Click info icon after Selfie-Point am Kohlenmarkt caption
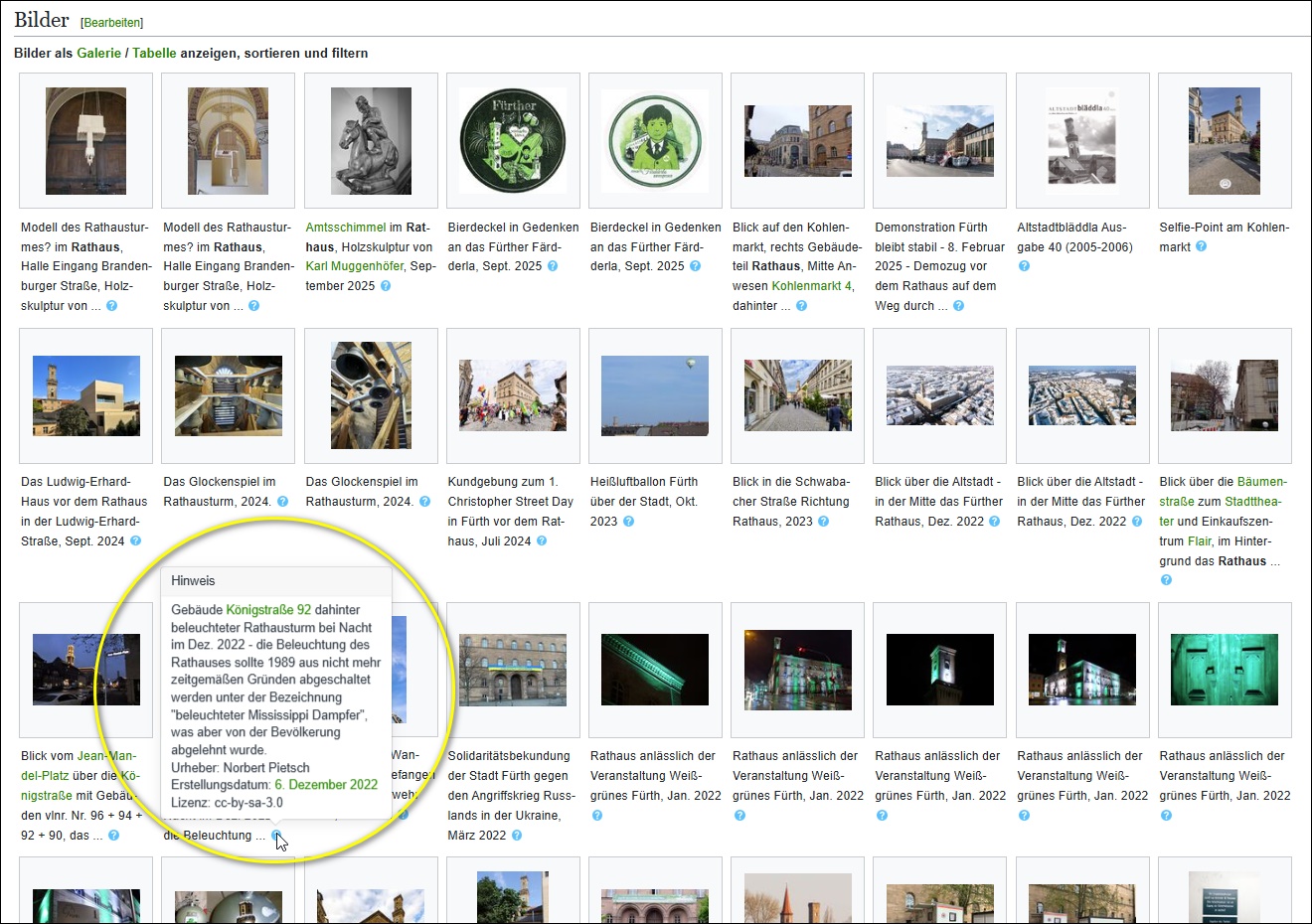1312x924 pixels. tap(1201, 246)
